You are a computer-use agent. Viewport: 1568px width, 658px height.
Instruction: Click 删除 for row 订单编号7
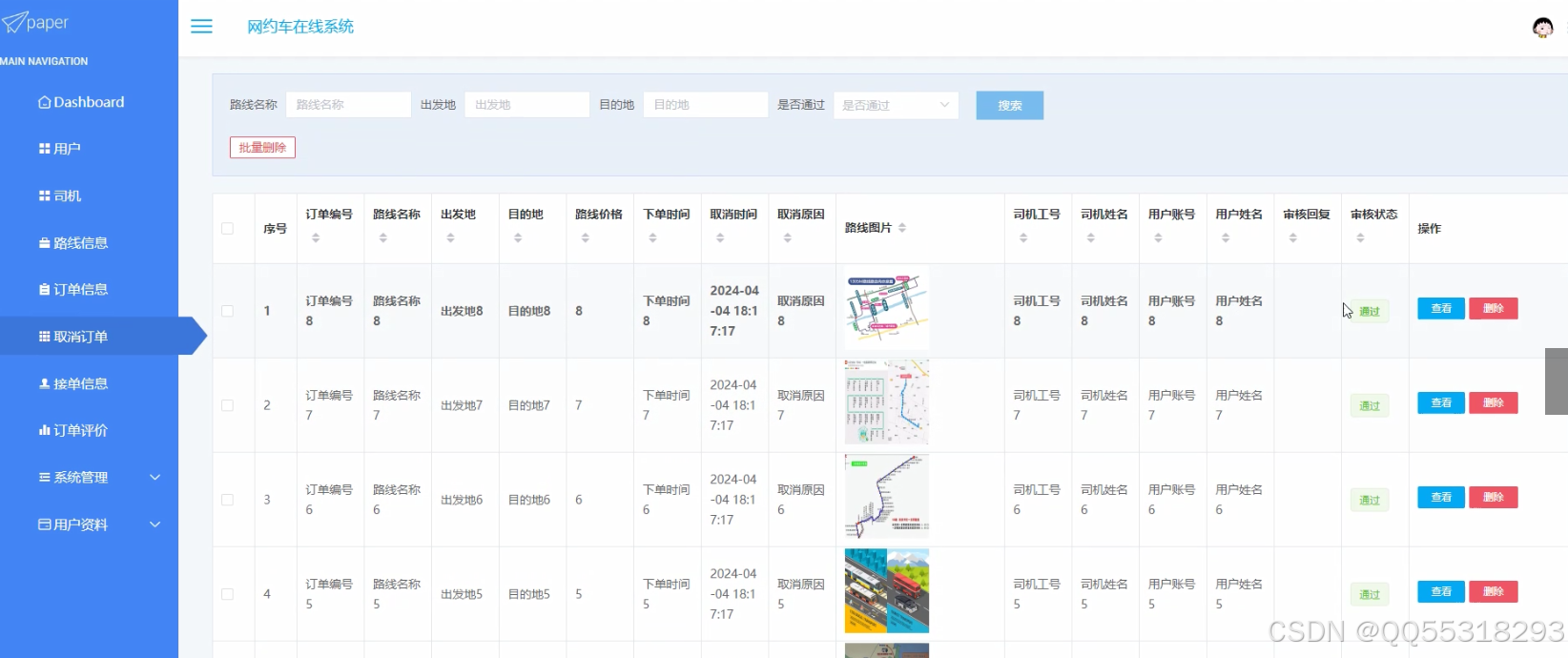tap(1494, 402)
